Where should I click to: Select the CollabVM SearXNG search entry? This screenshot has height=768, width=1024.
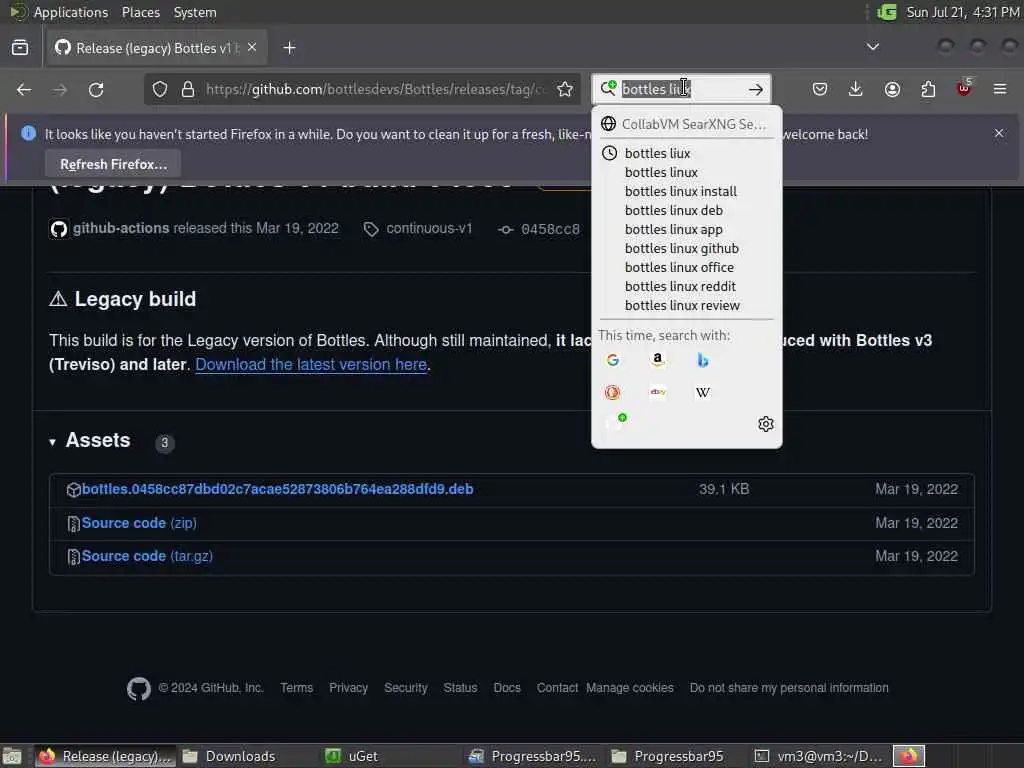coord(686,124)
